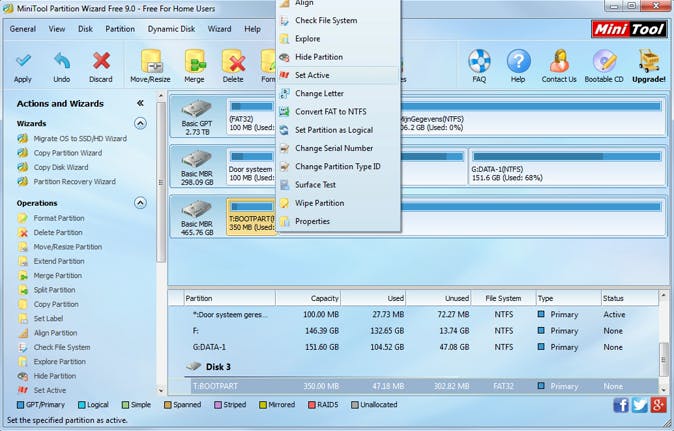Open the FAQ lifebuoy icon
The image size is (674, 431).
pyautogui.click(x=479, y=61)
